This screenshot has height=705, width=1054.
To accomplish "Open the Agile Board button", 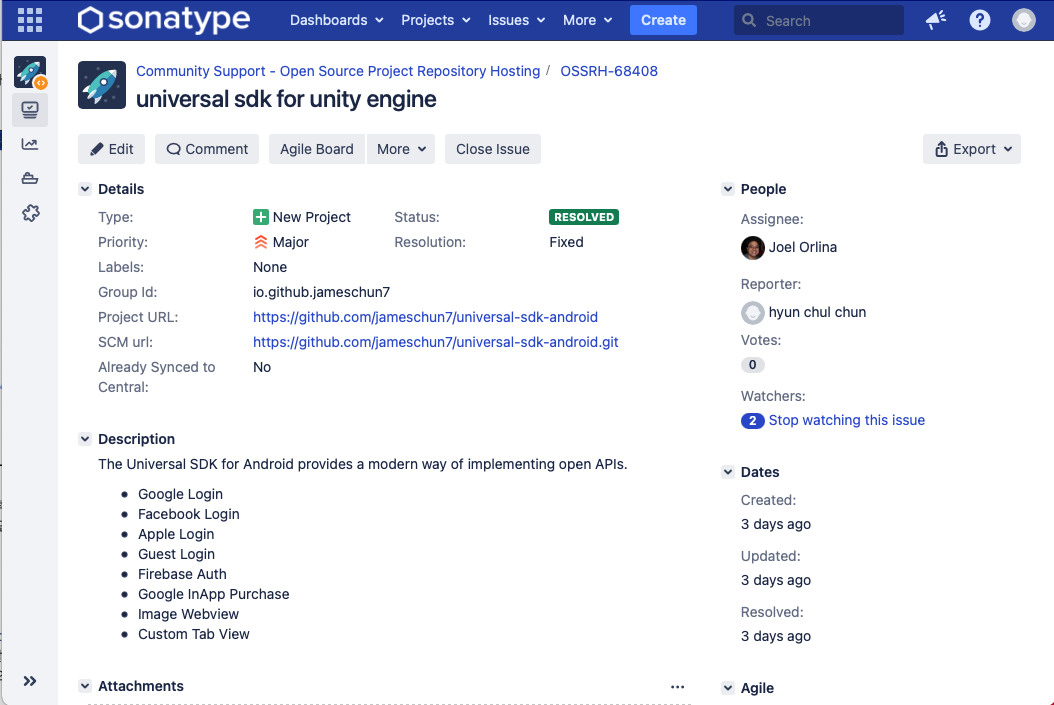I will pyautogui.click(x=317, y=149).
